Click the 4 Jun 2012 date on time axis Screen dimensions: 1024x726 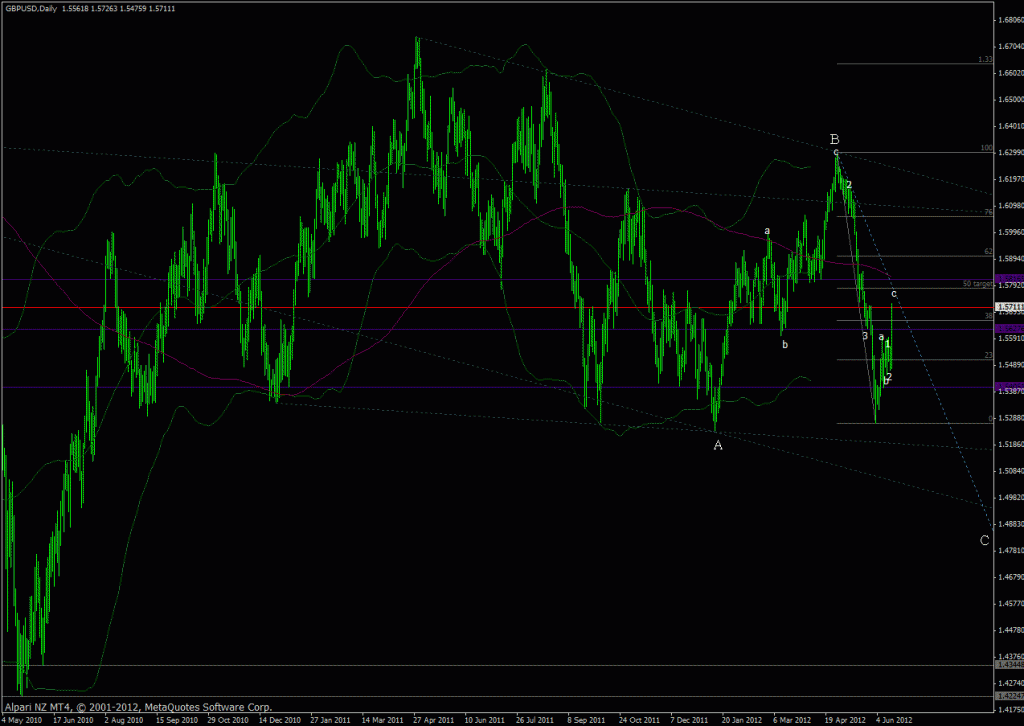(893, 719)
